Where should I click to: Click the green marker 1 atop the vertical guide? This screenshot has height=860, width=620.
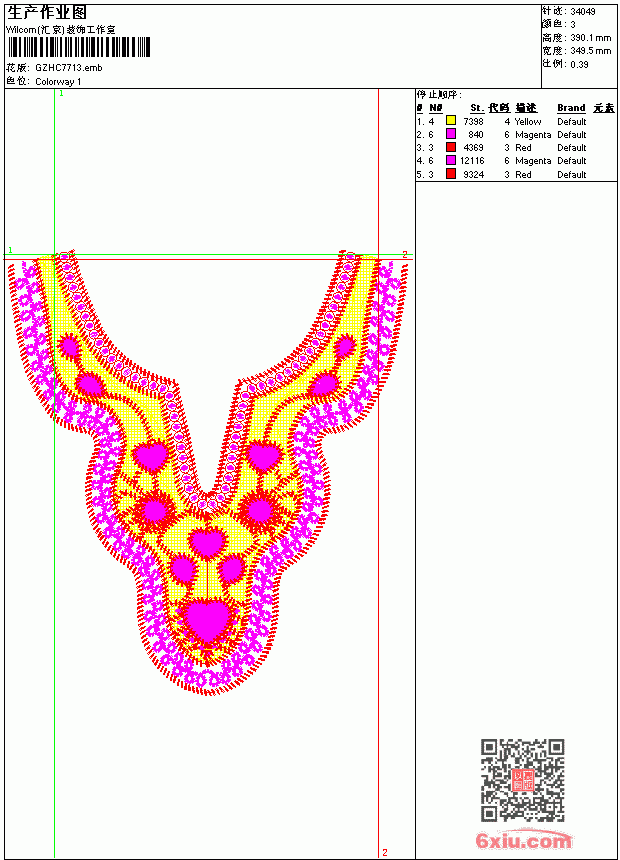61,94
